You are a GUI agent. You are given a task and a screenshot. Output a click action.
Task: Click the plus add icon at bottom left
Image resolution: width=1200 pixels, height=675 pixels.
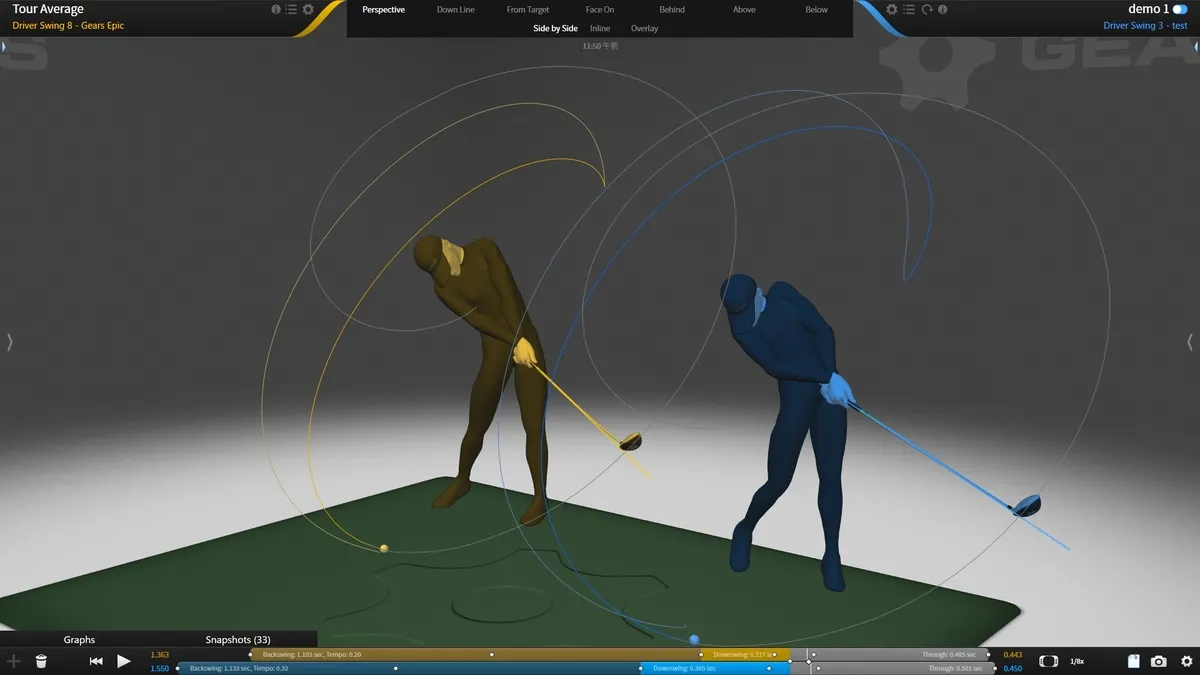pos(14,661)
